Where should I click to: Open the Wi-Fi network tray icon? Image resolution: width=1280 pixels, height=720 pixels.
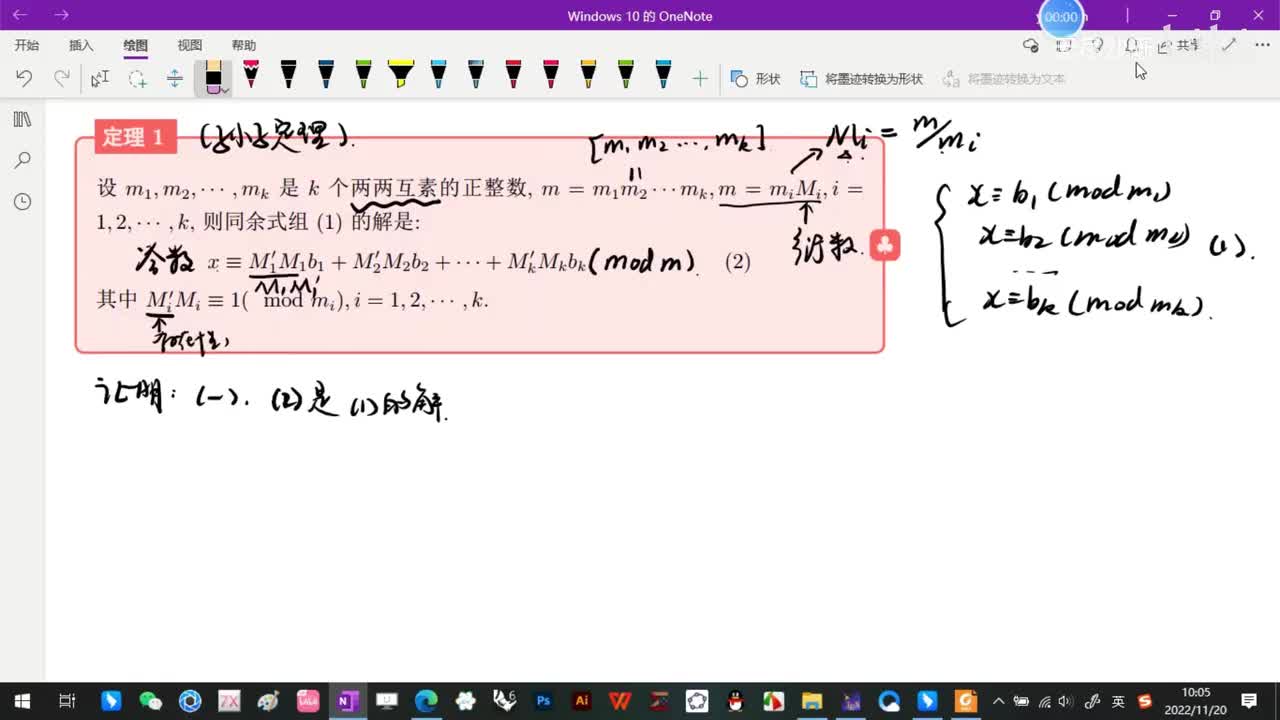click(1044, 701)
